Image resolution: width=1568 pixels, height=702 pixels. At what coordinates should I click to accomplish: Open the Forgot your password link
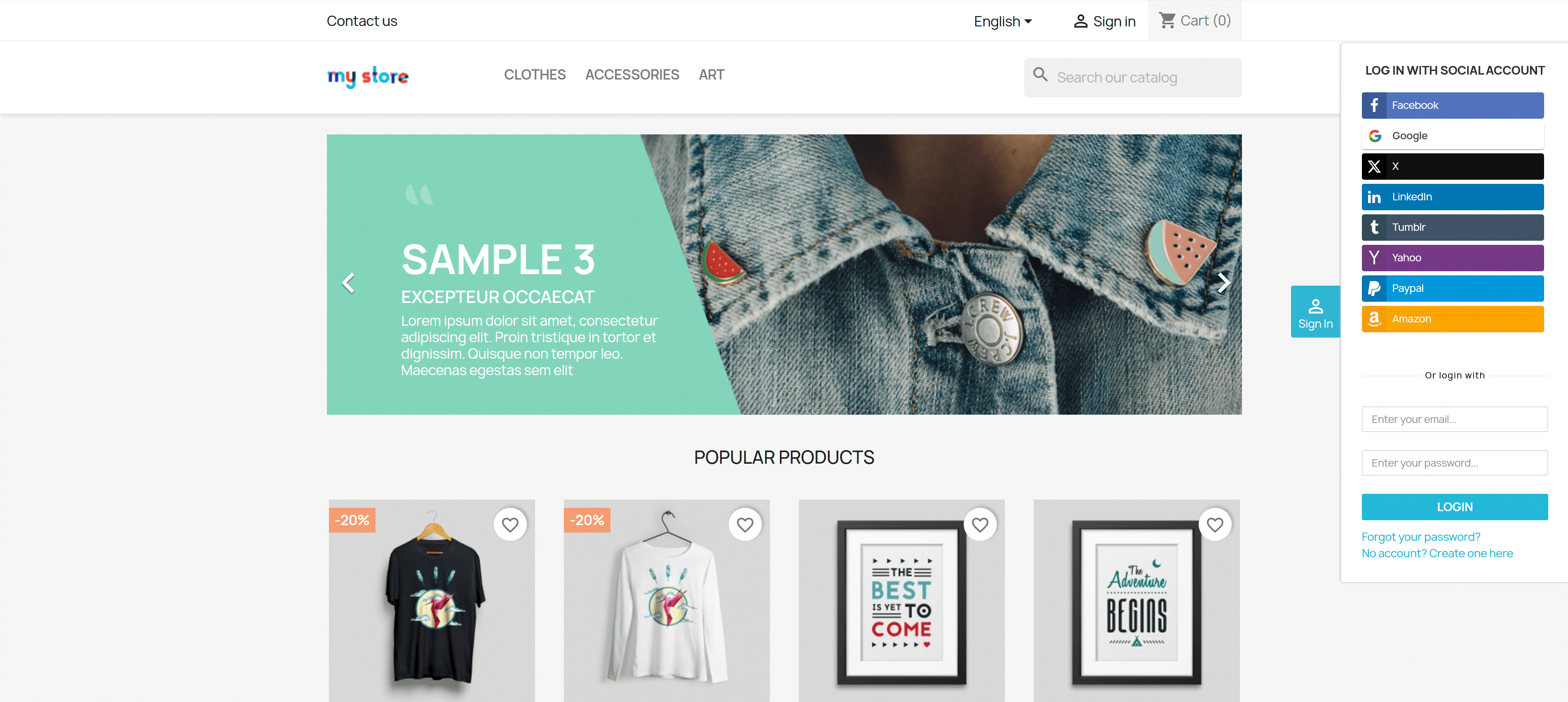(1421, 536)
